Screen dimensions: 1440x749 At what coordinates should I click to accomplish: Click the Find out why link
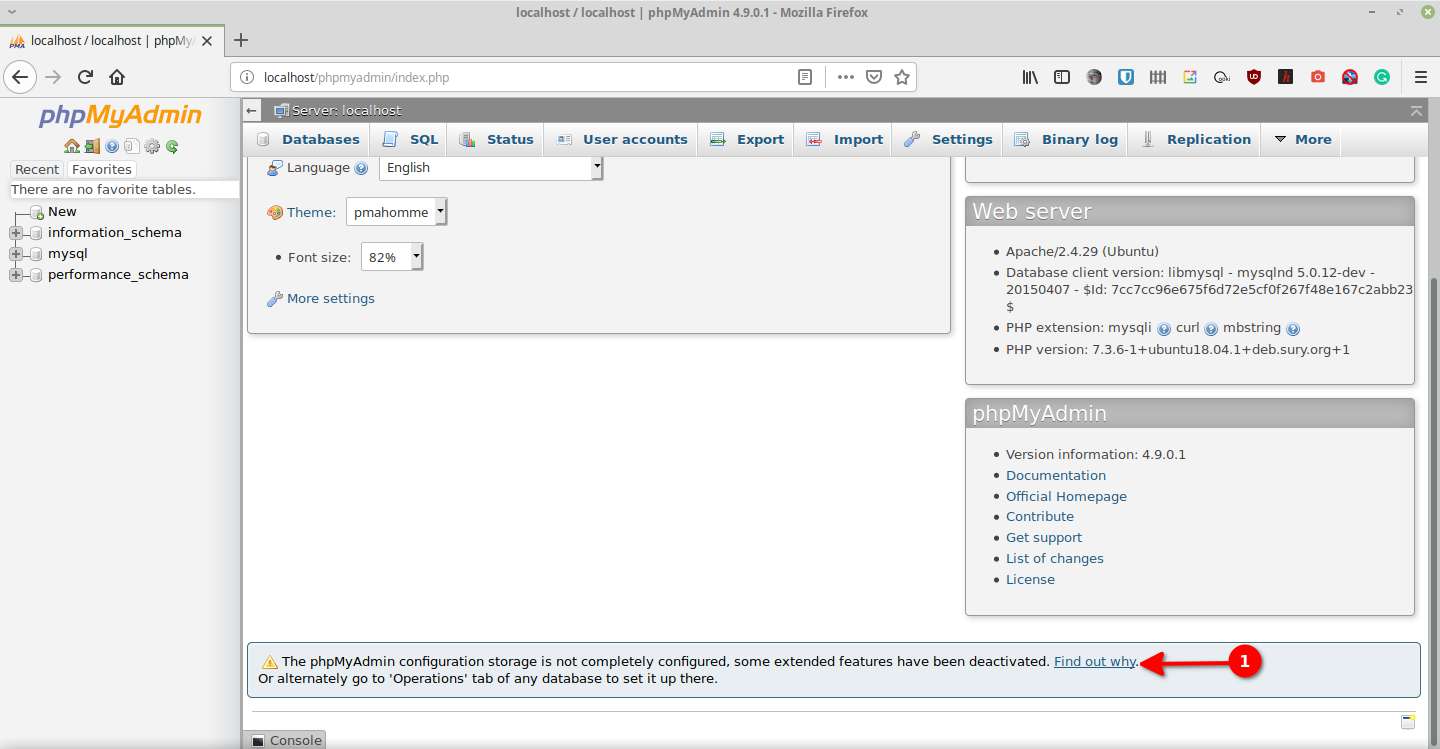coord(1095,662)
